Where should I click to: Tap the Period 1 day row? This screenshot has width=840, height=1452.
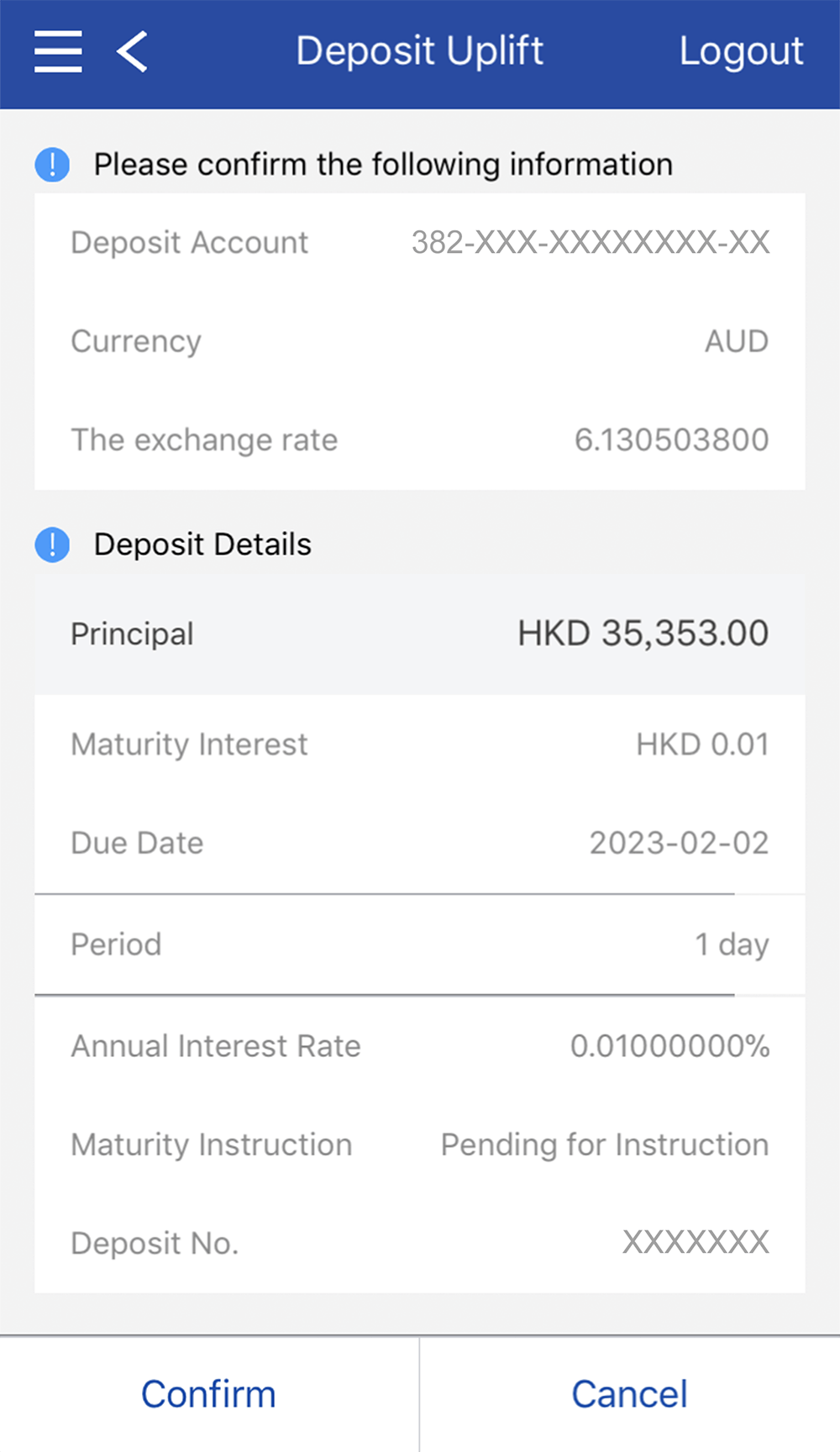[420, 944]
